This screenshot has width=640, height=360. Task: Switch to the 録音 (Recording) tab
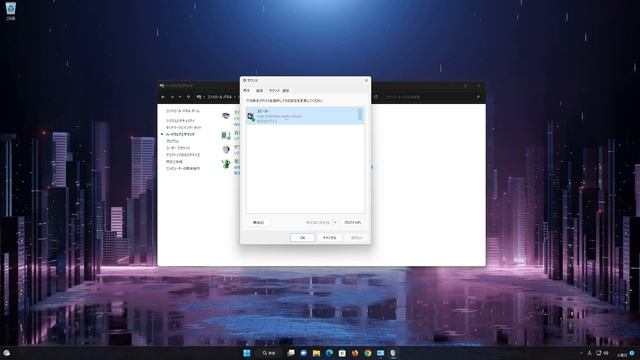tap(259, 90)
